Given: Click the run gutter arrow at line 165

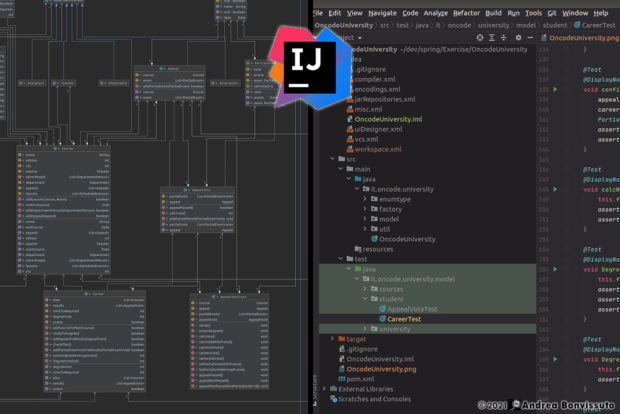Looking at the screenshot, I should click(x=555, y=359).
